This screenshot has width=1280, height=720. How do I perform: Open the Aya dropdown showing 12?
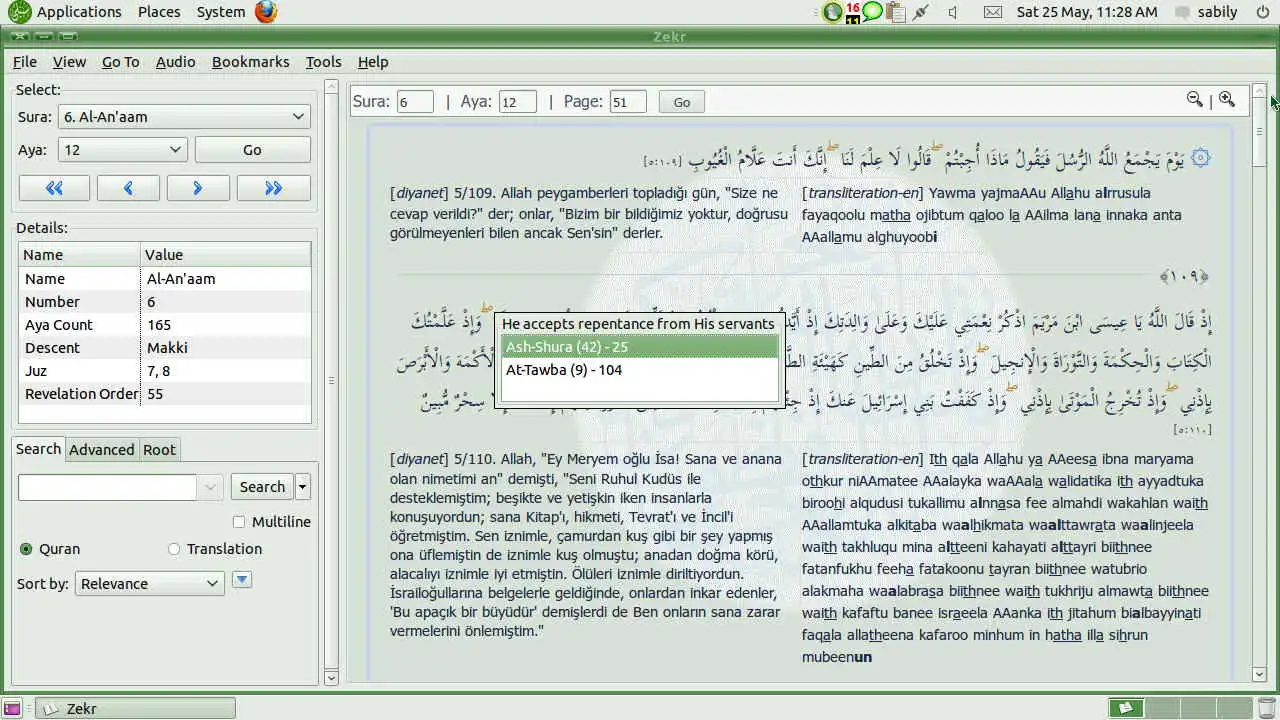(x=123, y=150)
